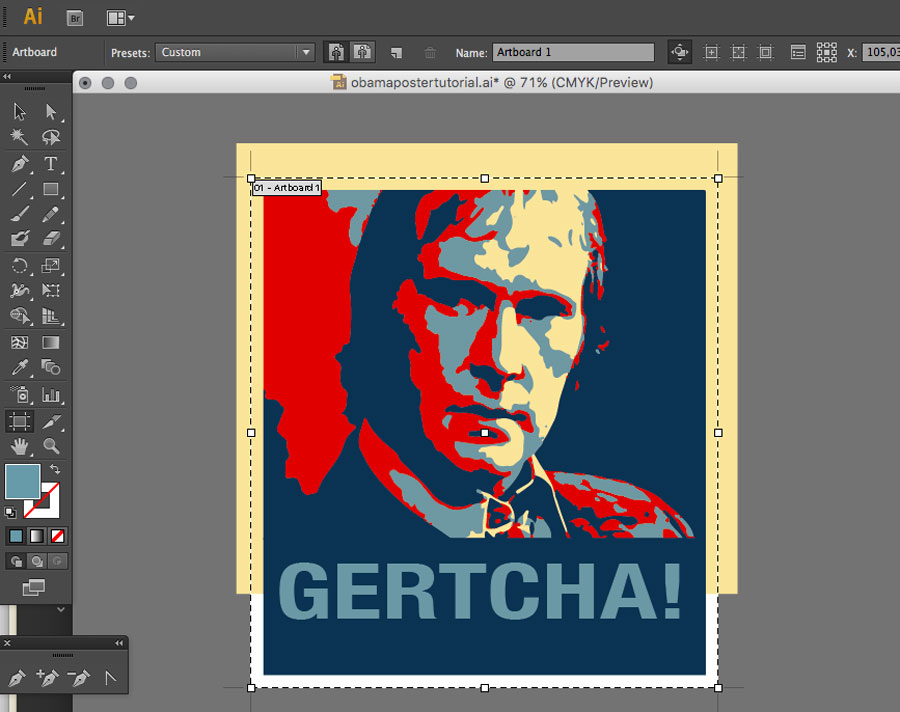Select the Pen tool in the main toolbox

coord(20,164)
